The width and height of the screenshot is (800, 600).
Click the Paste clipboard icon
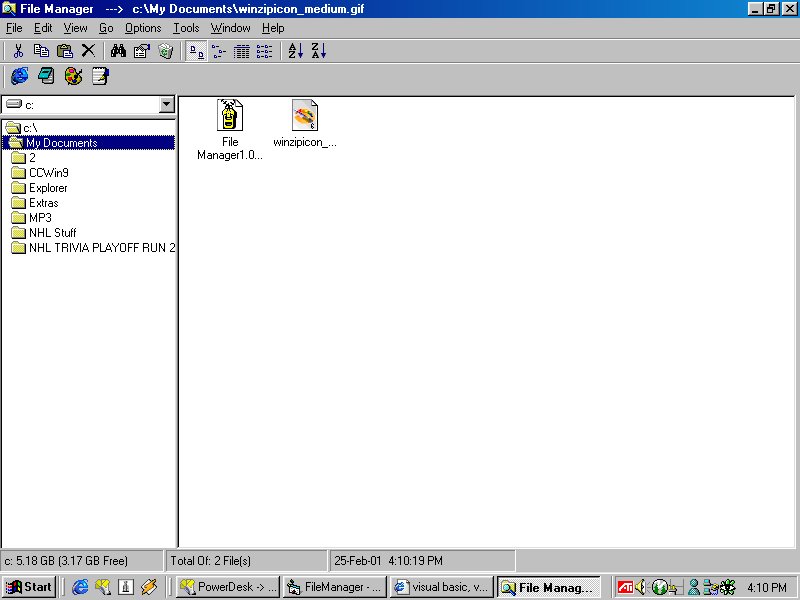coord(65,51)
